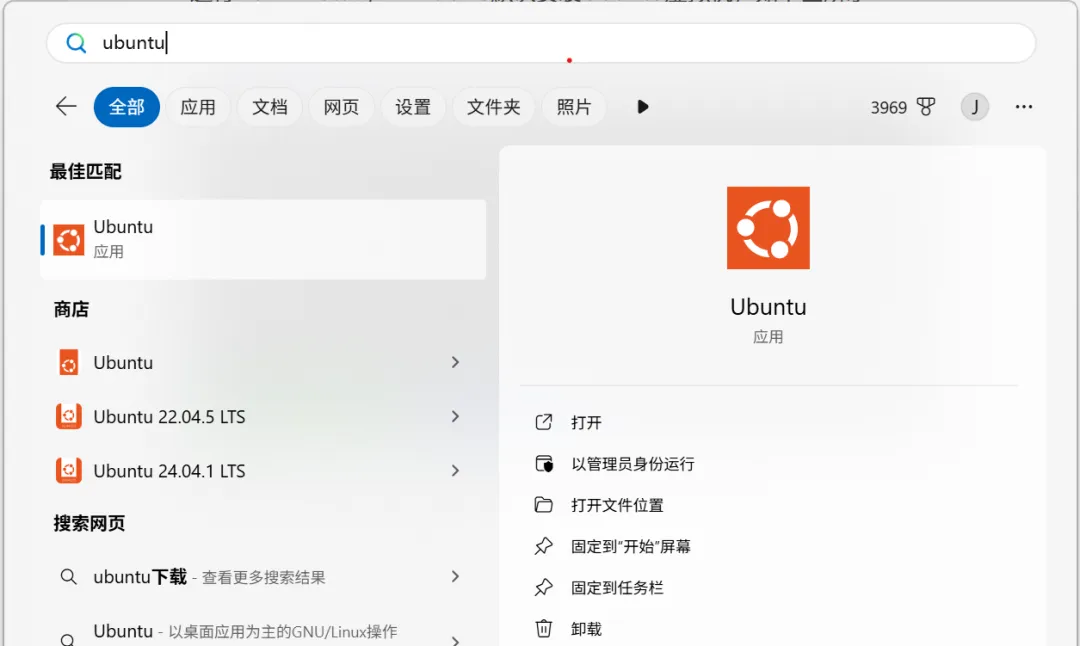Expand the Ubuntu store result chevron
Screen dimensions: 1080x646
(455, 362)
